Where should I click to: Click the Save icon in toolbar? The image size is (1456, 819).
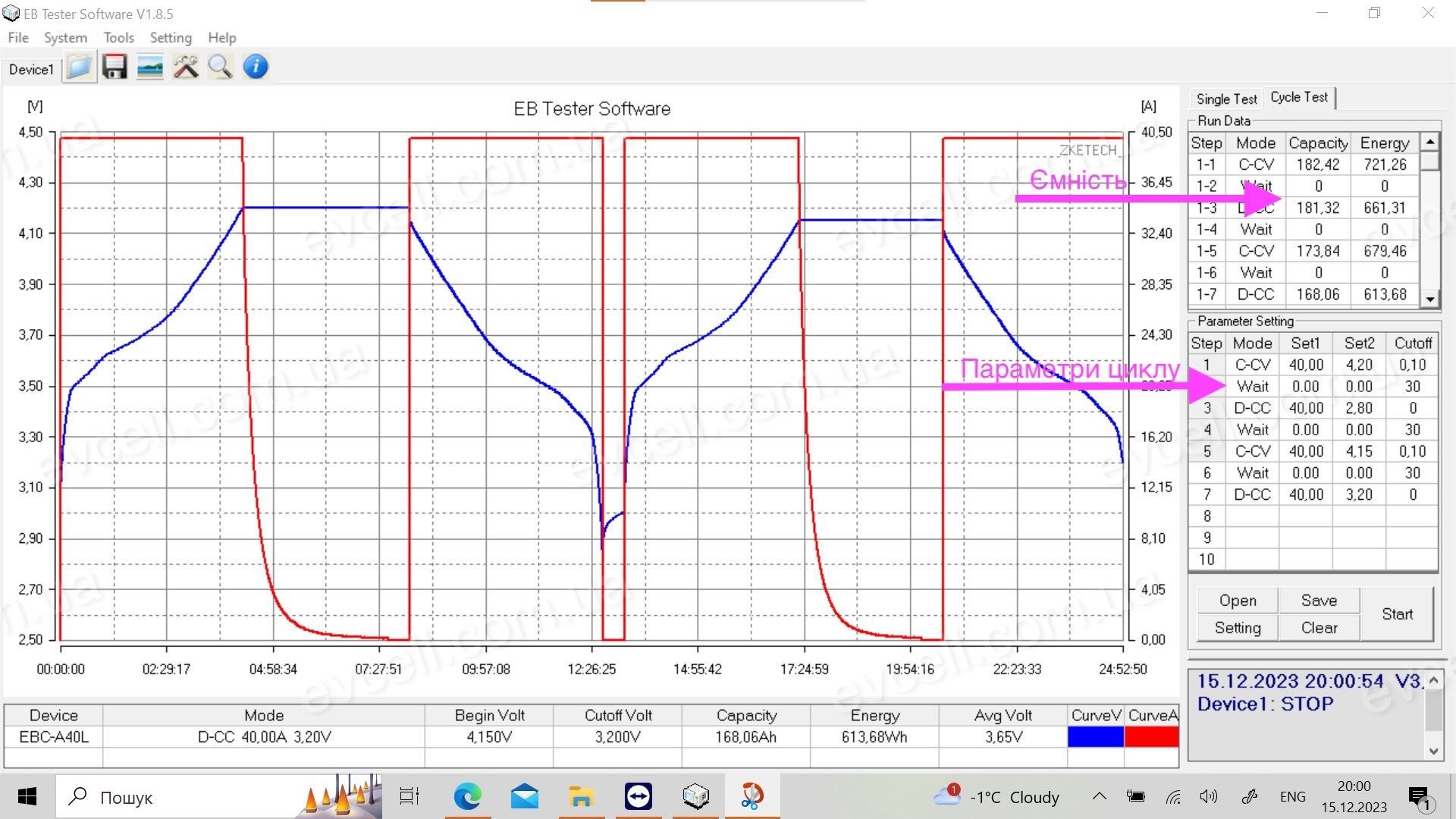click(115, 67)
